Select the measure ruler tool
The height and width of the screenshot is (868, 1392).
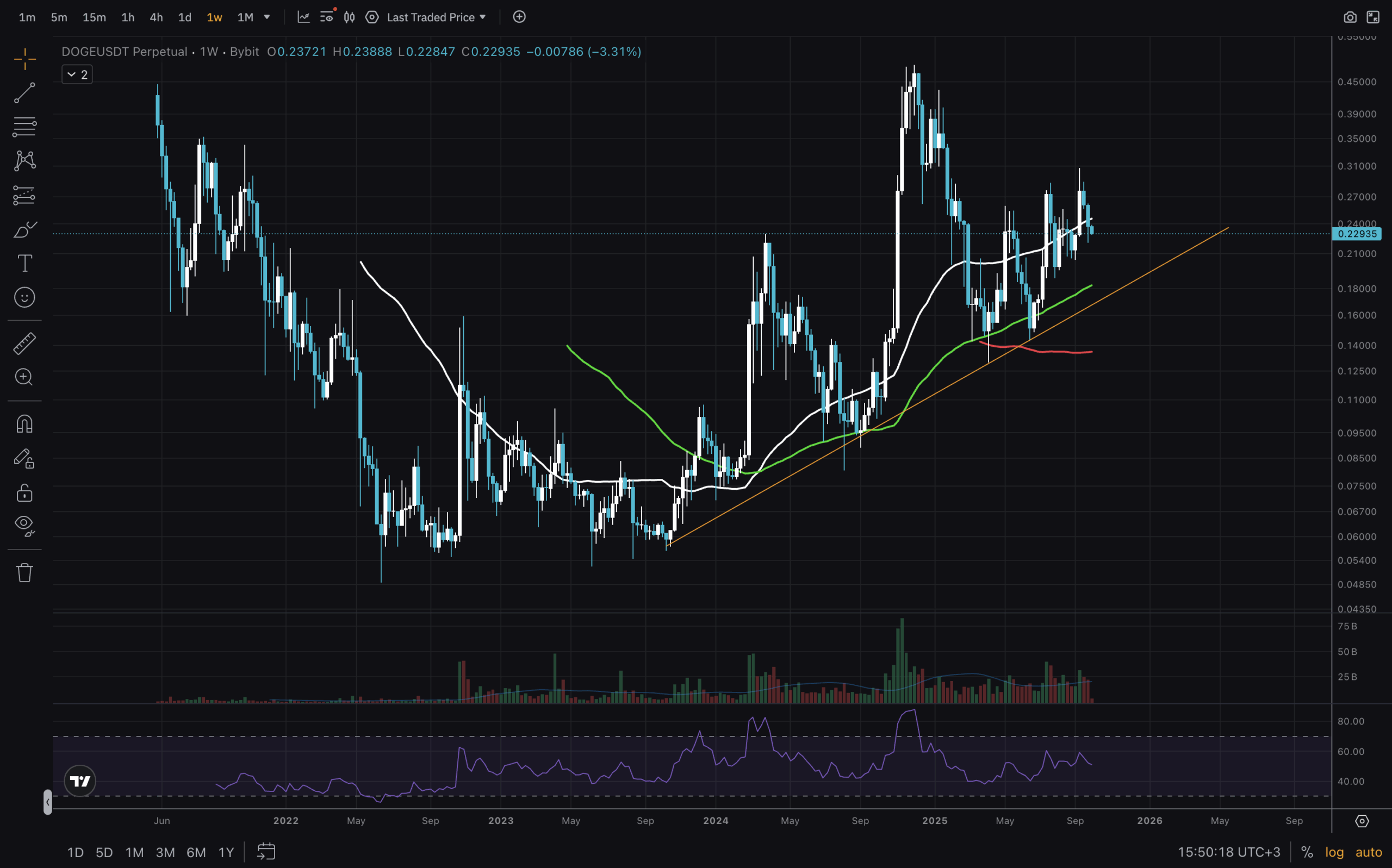coord(24,342)
